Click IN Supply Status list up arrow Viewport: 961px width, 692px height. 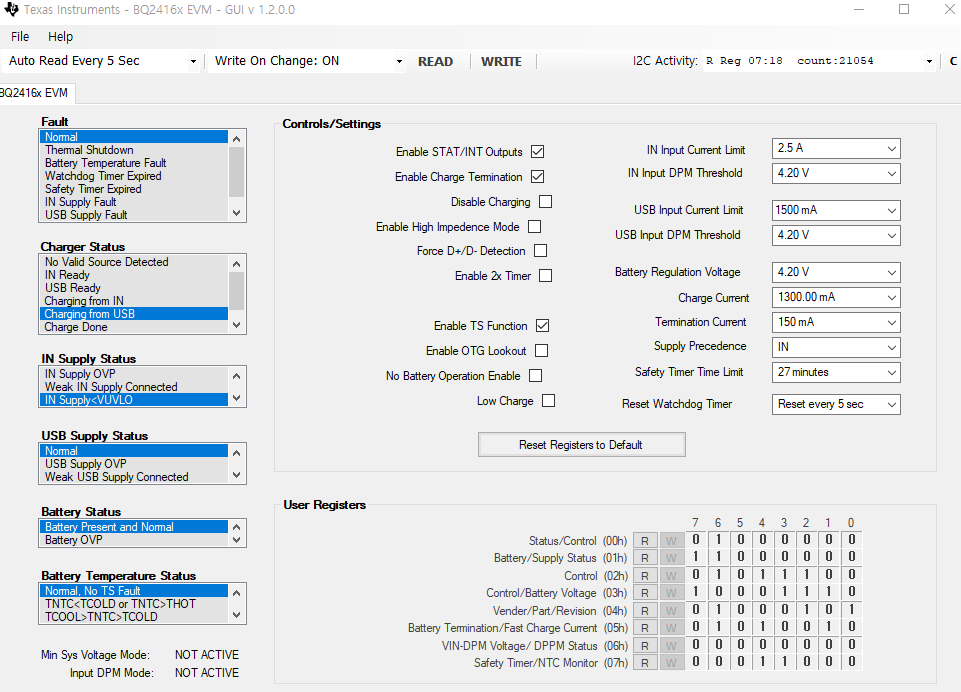237,375
